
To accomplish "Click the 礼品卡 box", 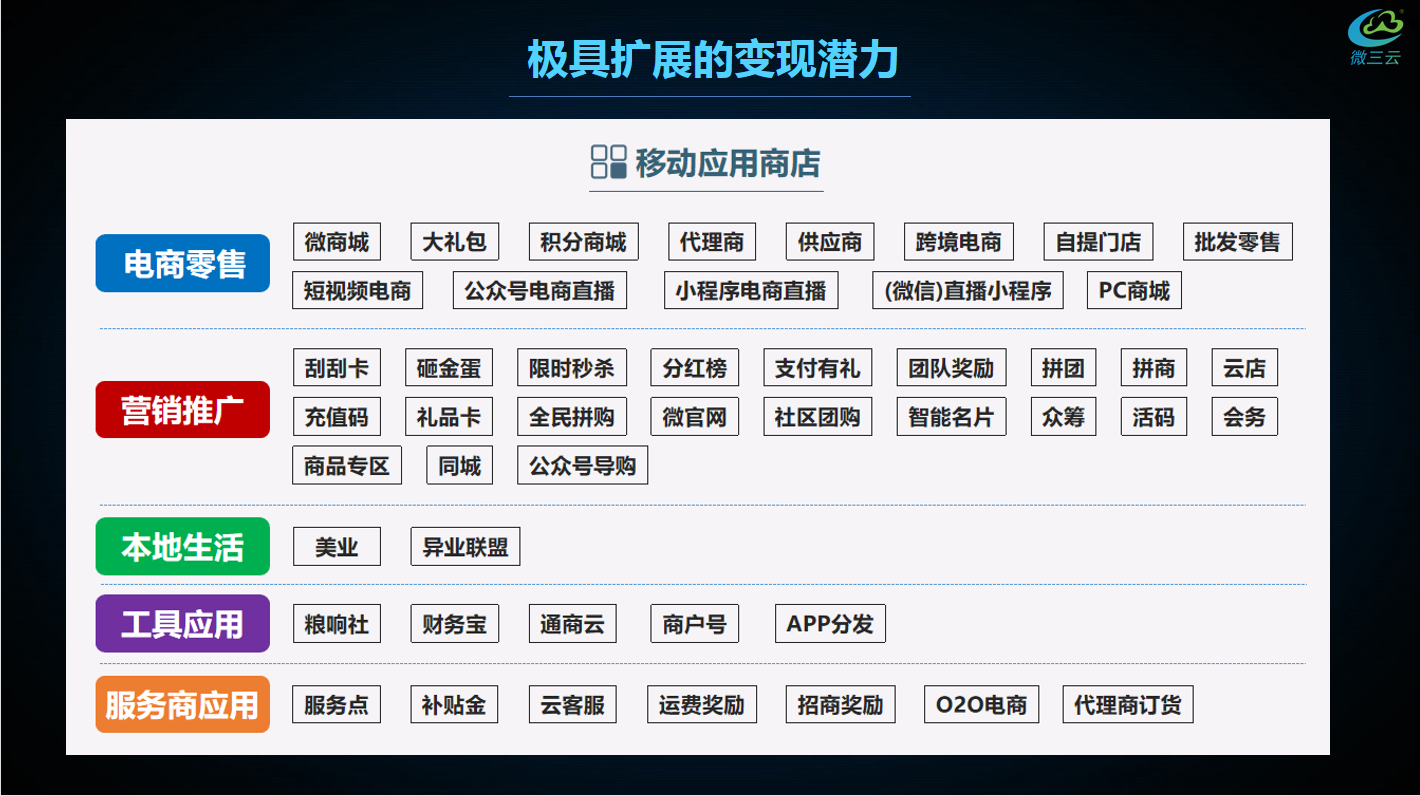I will [449, 416].
